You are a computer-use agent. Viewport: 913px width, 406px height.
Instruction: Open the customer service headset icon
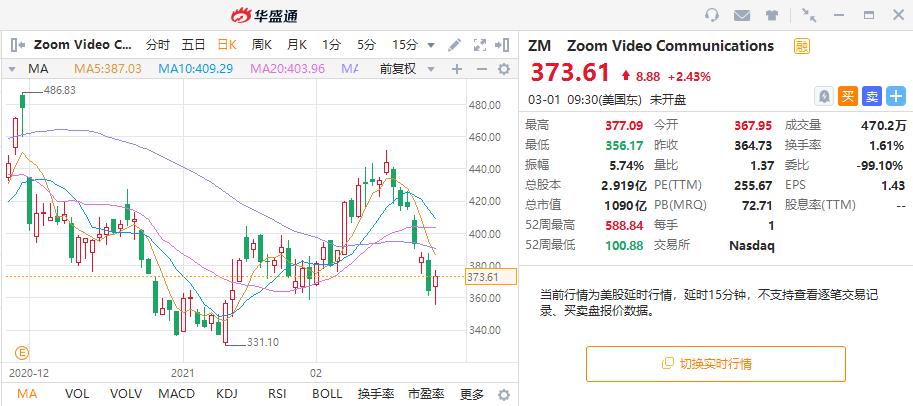point(712,15)
